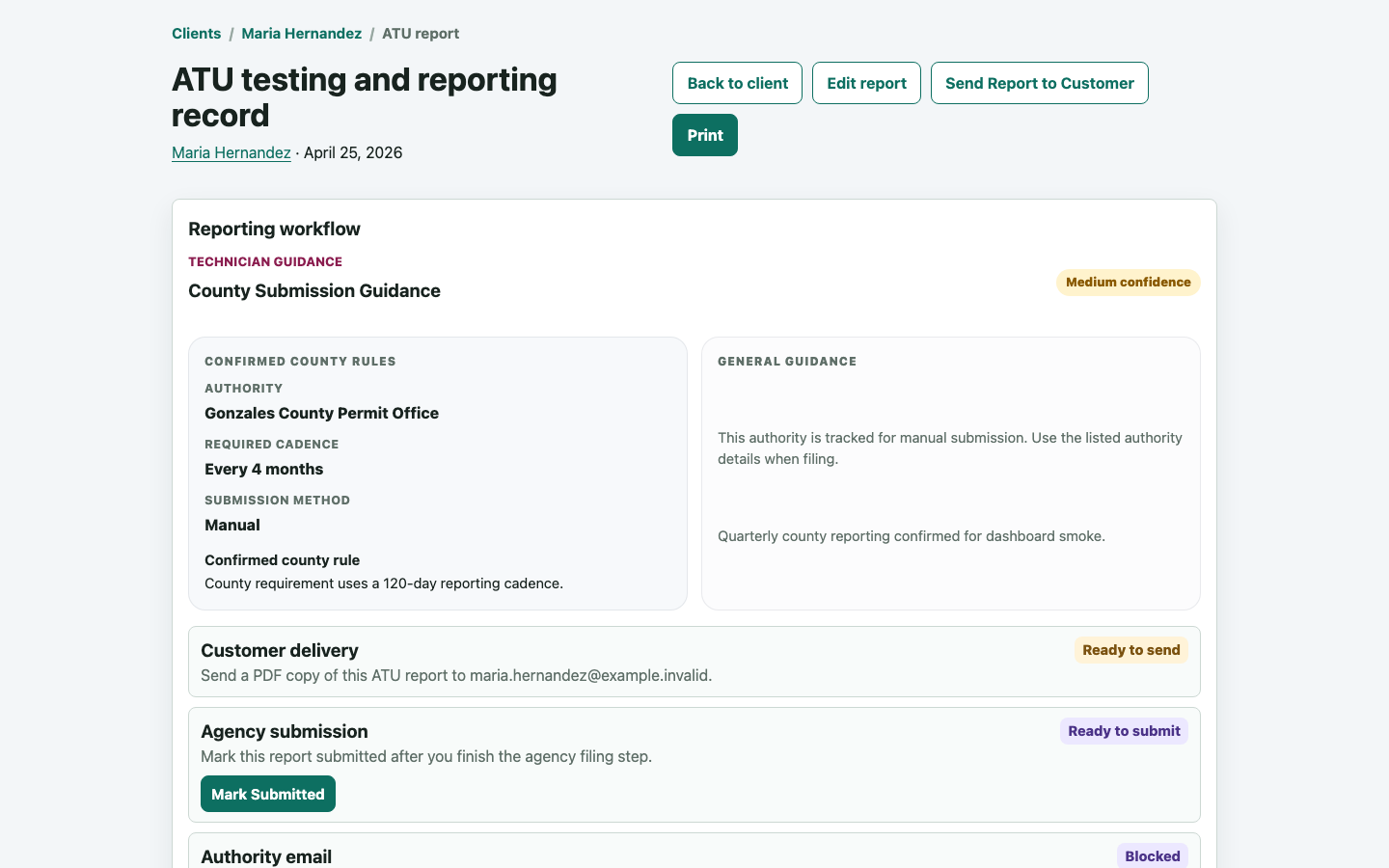
Task: Open the Clients breadcrumb link
Action: click(x=196, y=34)
